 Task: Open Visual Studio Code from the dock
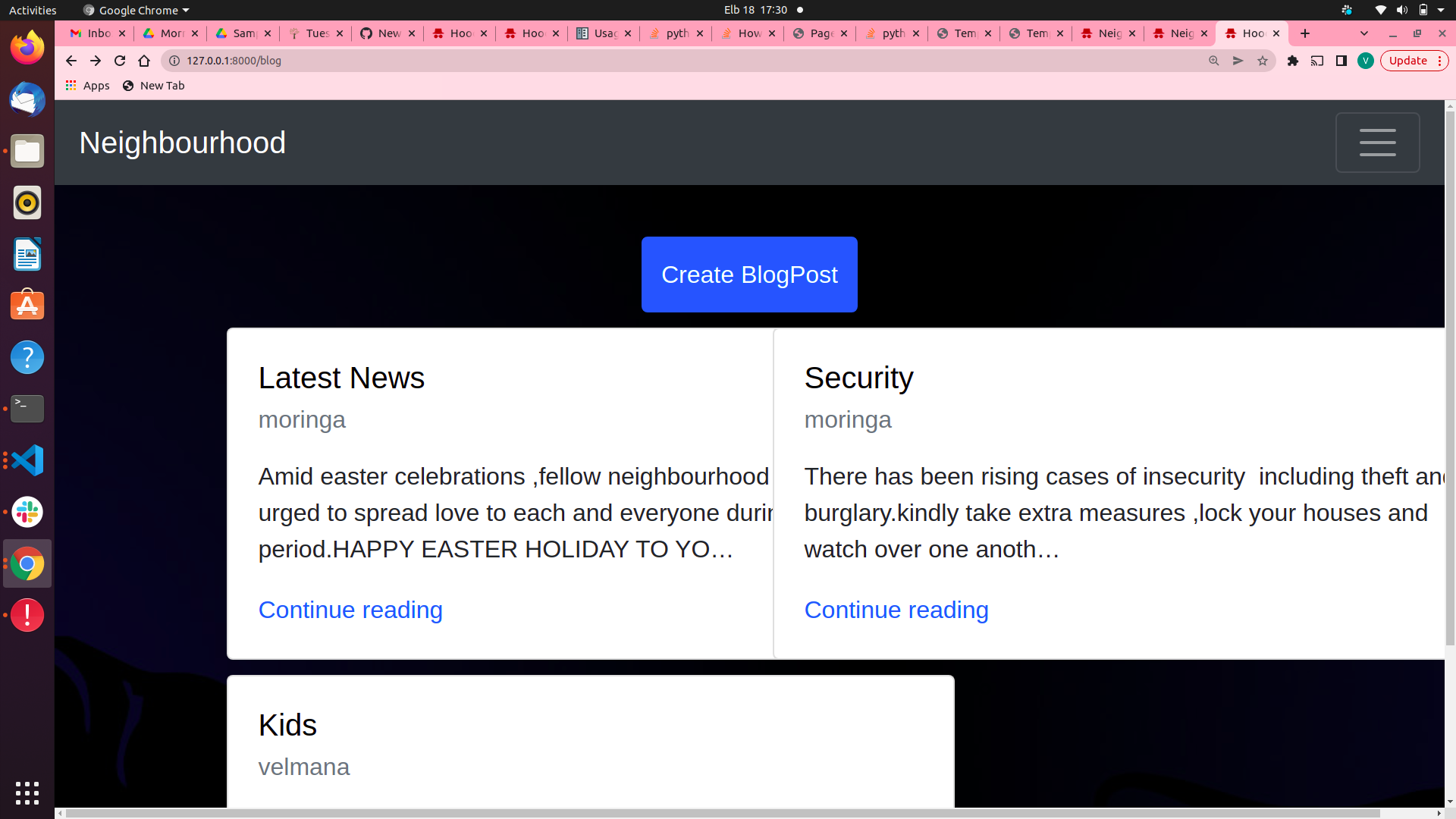27,460
